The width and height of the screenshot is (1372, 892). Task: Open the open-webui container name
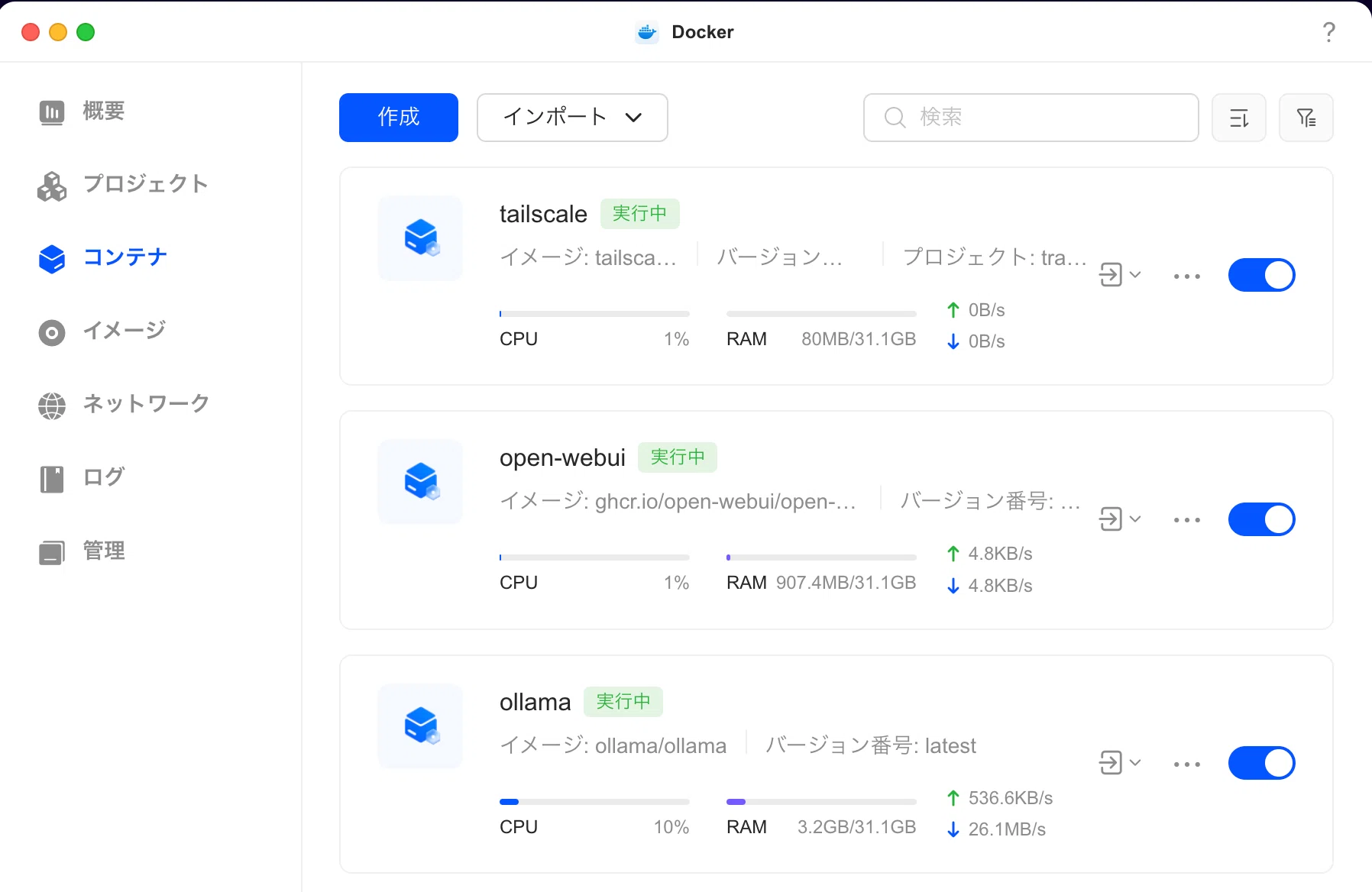[x=562, y=457]
